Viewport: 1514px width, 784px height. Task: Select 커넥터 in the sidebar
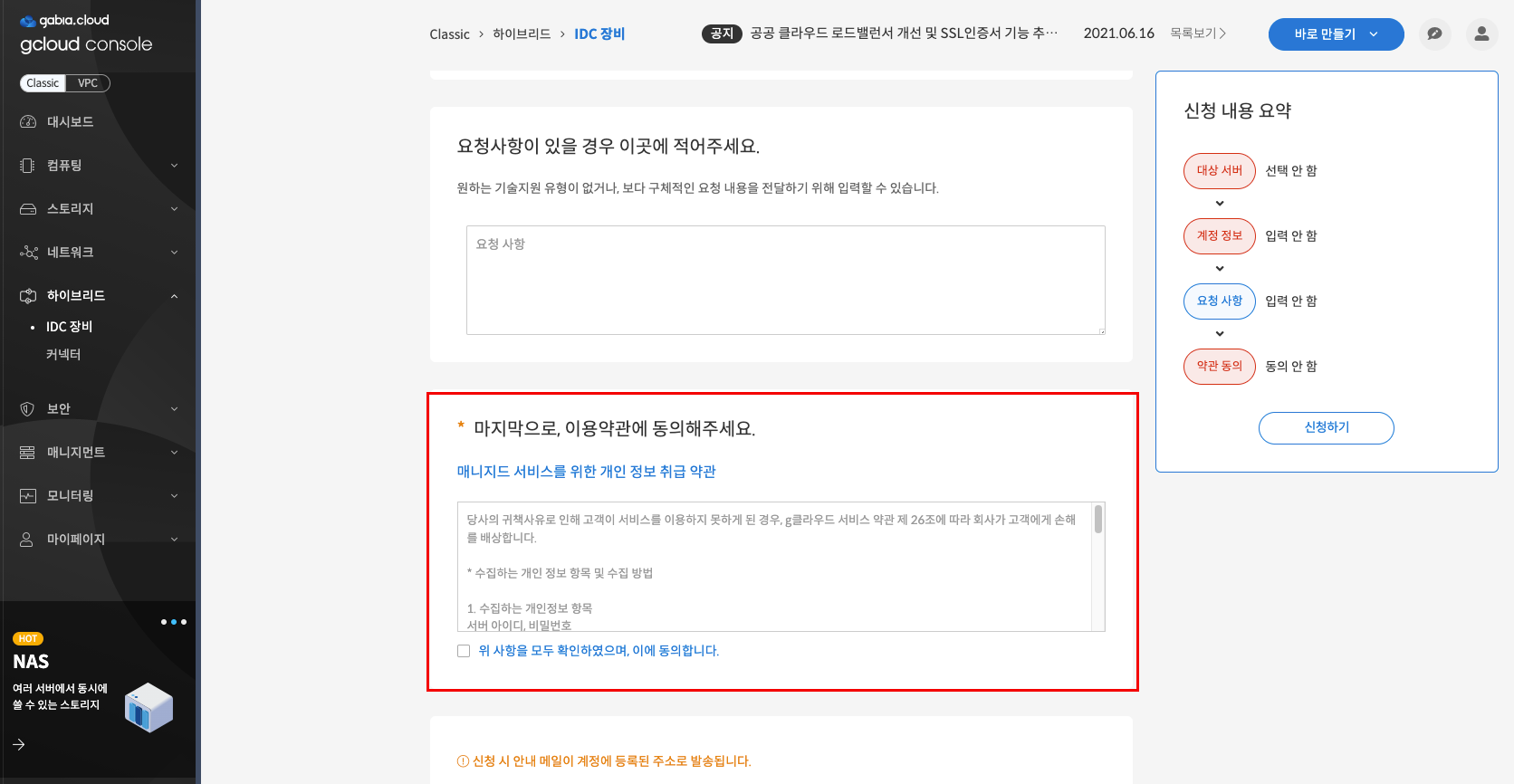click(x=63, y=355)
